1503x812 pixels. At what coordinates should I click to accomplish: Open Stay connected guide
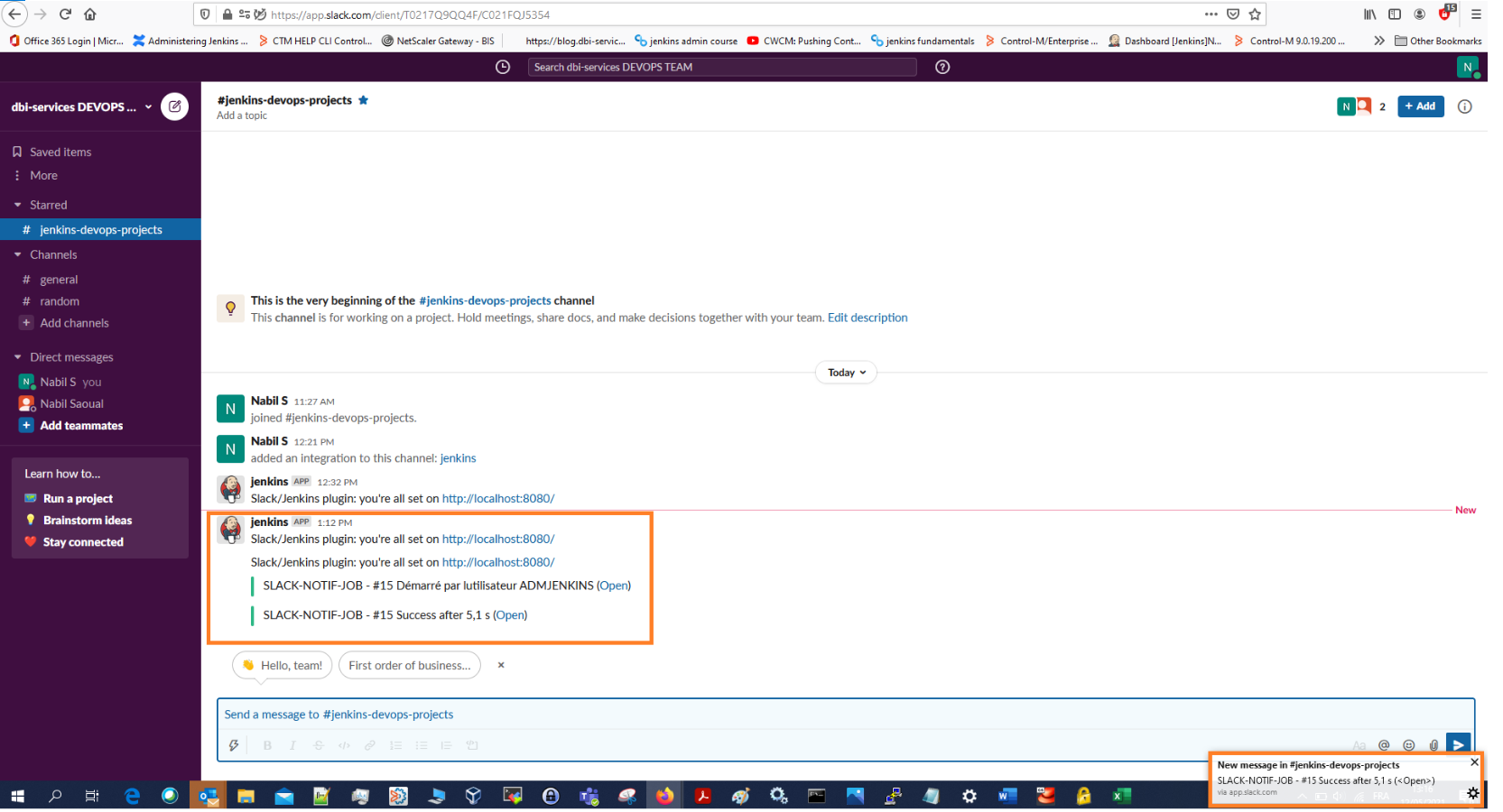[x=83, y=541]
